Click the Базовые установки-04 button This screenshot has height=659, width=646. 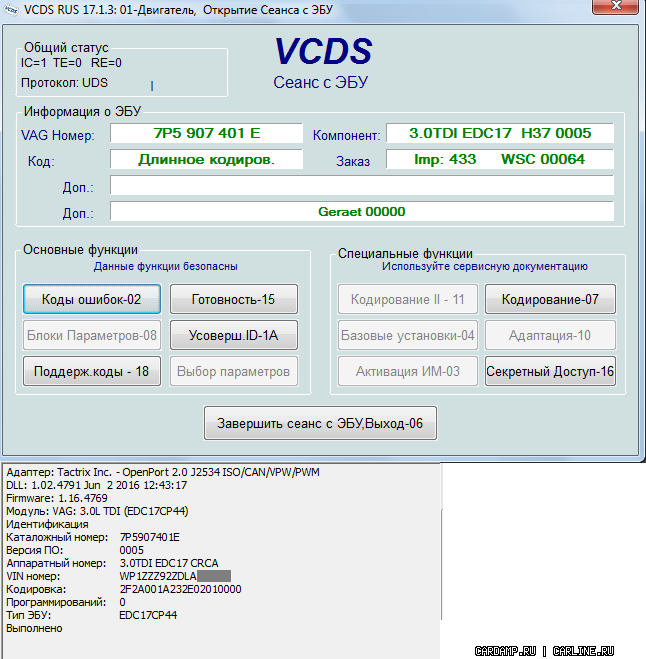[408, 335]
